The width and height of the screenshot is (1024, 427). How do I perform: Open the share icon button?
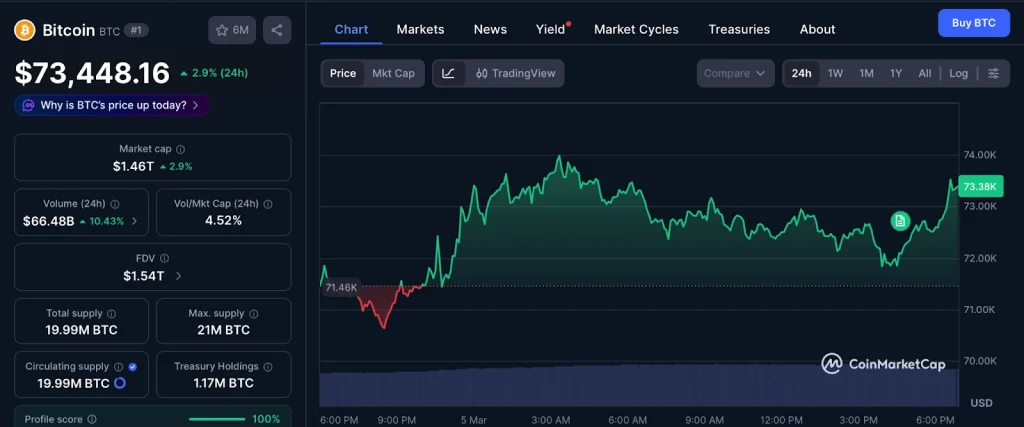[277, 30]
